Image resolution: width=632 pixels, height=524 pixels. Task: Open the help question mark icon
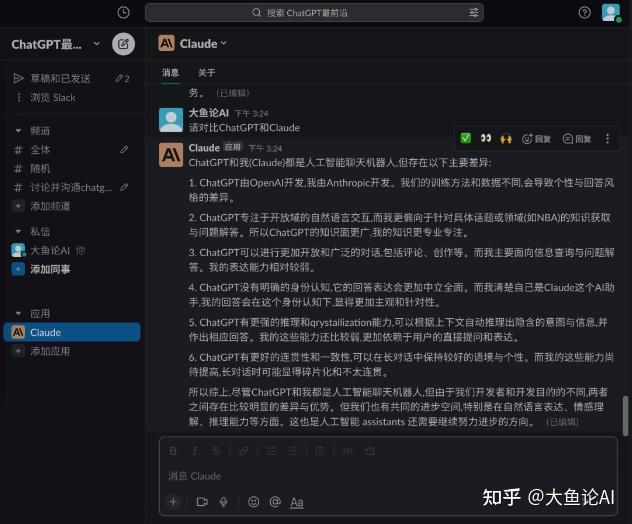point(584,12)
